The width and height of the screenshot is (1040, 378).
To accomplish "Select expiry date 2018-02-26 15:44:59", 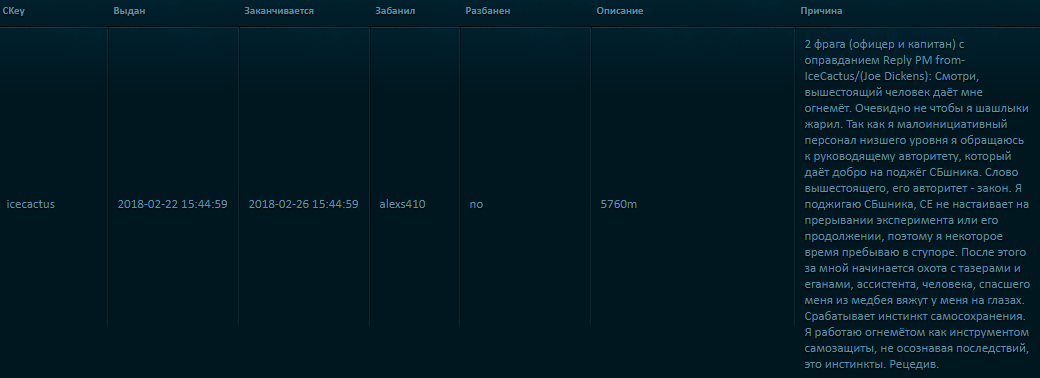I will tap(304, 204).
